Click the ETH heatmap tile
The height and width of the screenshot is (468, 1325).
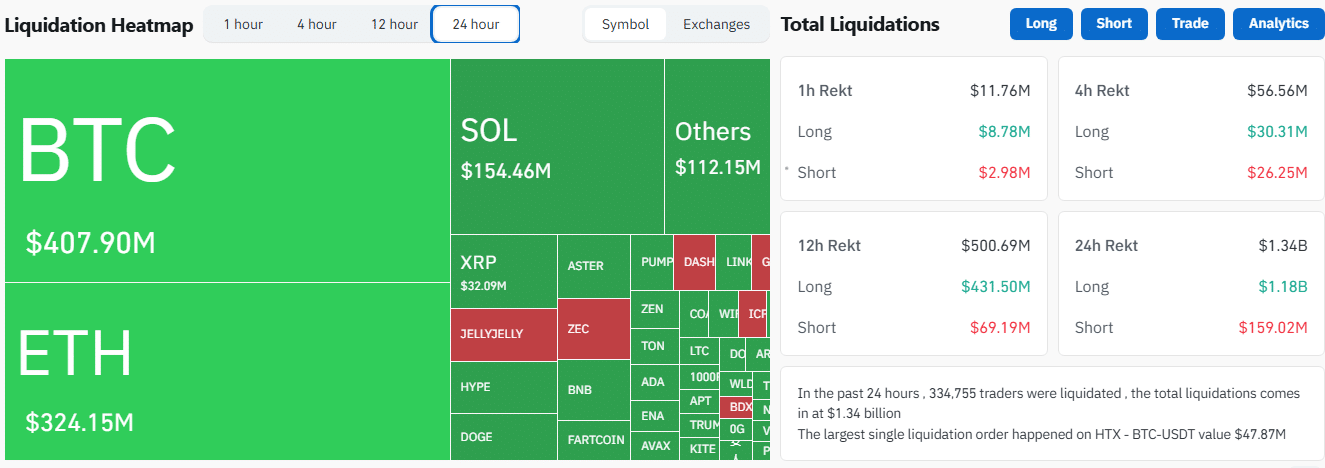tap(227, 371)
